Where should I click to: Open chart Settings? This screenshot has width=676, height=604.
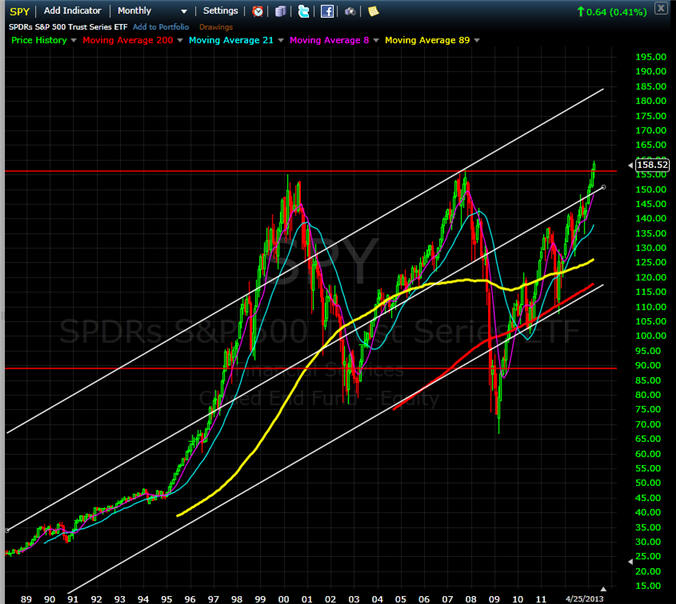[x=220, y=11]
